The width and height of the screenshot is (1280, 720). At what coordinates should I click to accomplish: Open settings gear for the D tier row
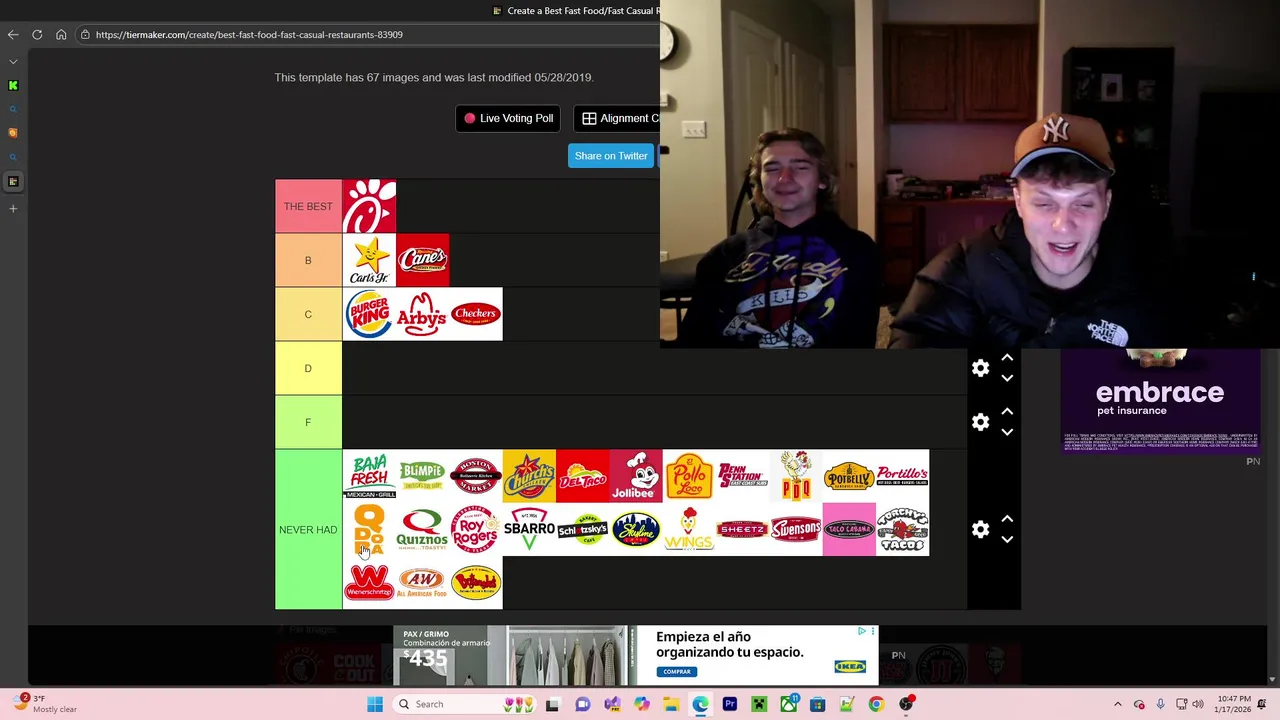pos(980,368)
